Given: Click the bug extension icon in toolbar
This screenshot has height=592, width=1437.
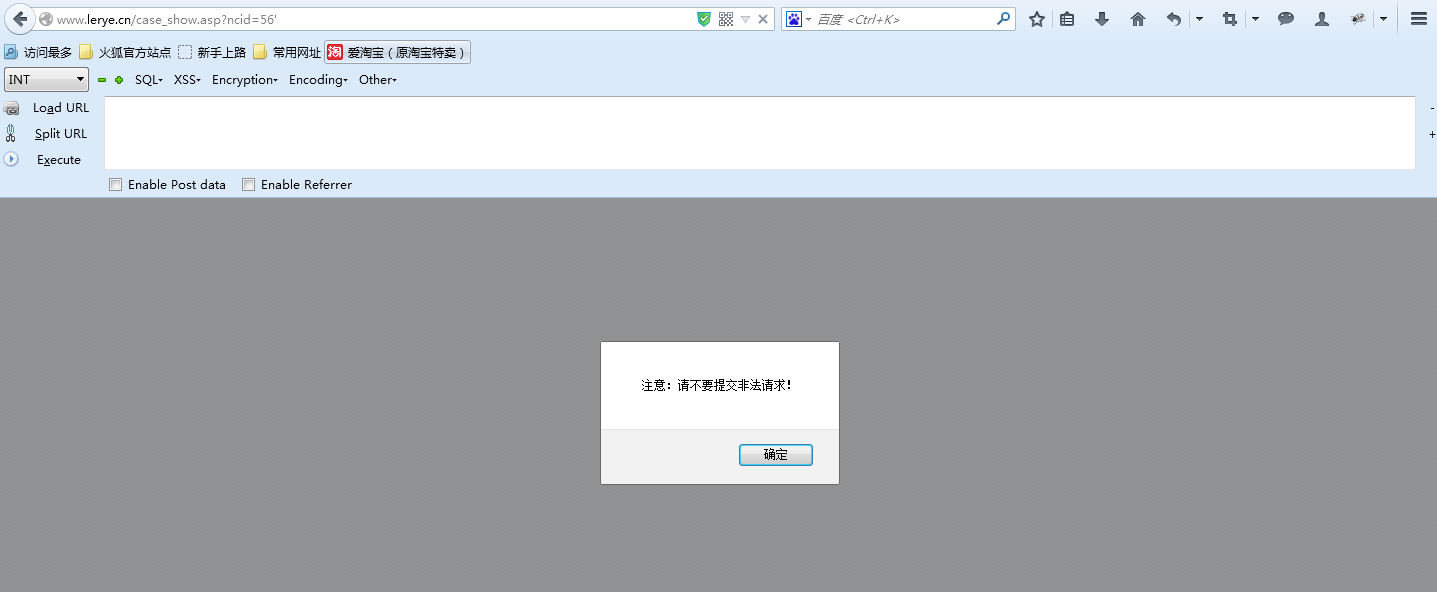Looking at the screenshot, I should [1358, 19].
